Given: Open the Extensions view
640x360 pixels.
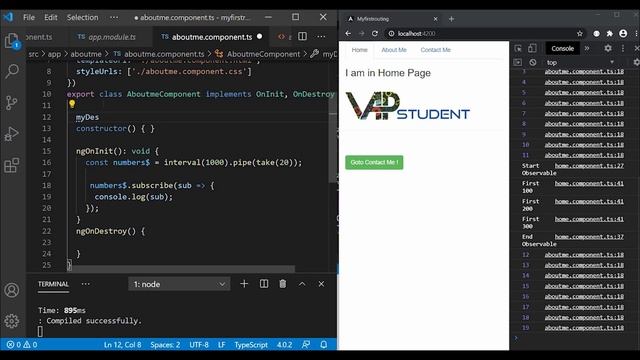Looking at the screenshot, I should tap(11, 165).
